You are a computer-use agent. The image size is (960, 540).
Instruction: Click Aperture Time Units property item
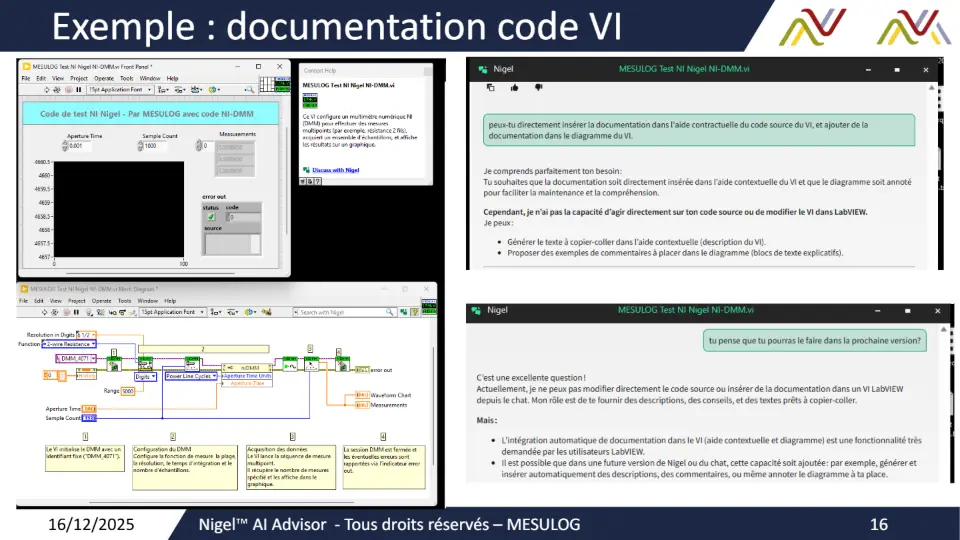[247, 376]
